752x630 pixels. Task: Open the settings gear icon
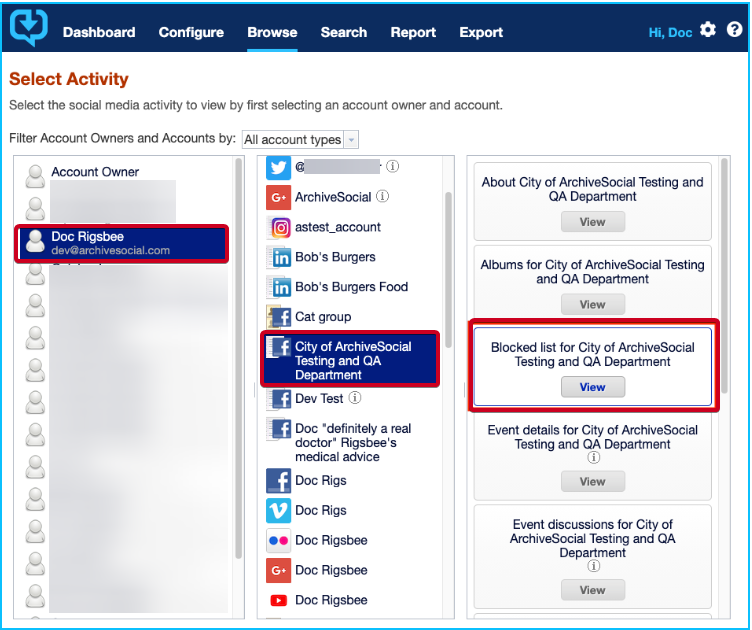[x=708, y=30]
